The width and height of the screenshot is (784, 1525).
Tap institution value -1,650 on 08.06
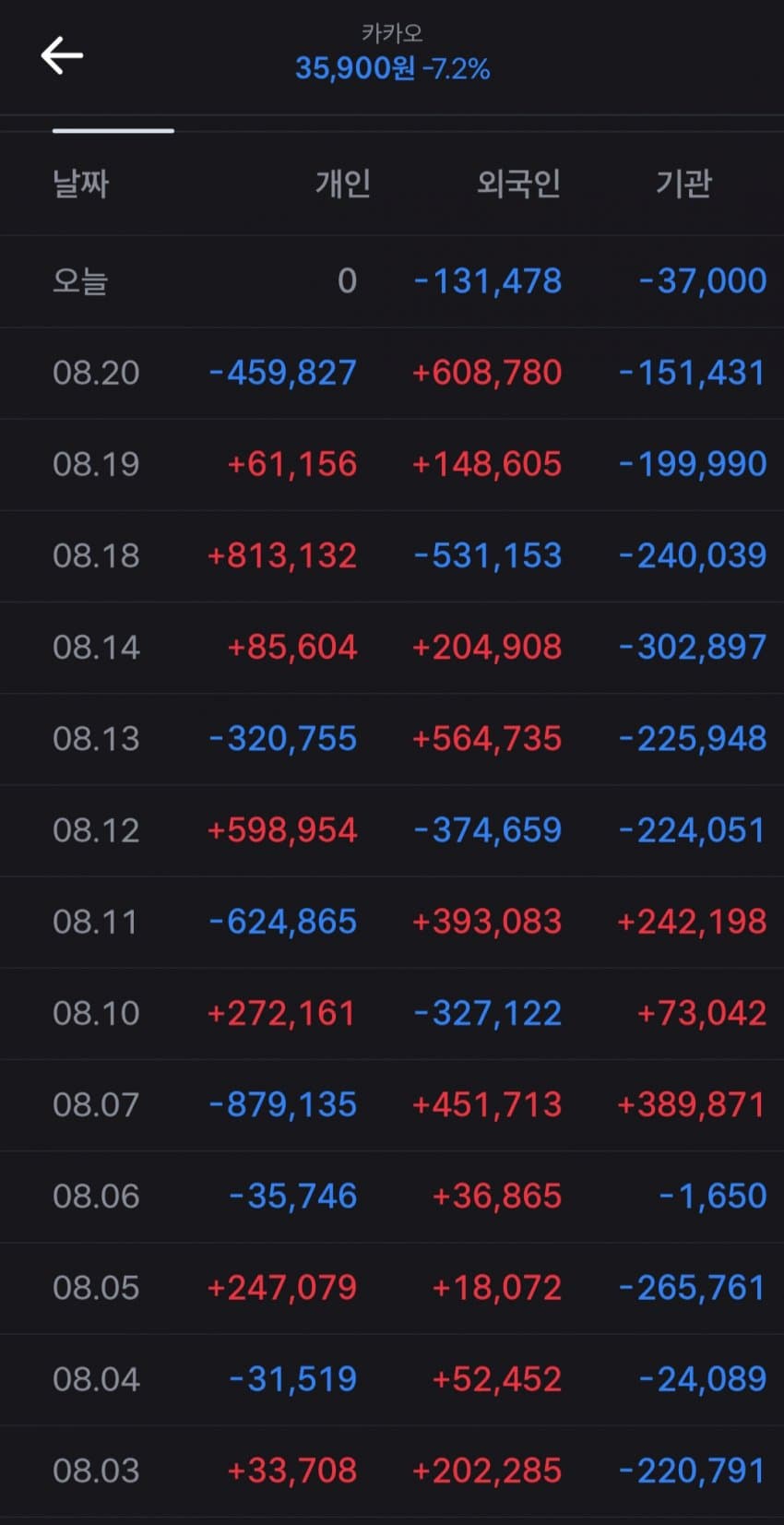(x=713, y=1197)
